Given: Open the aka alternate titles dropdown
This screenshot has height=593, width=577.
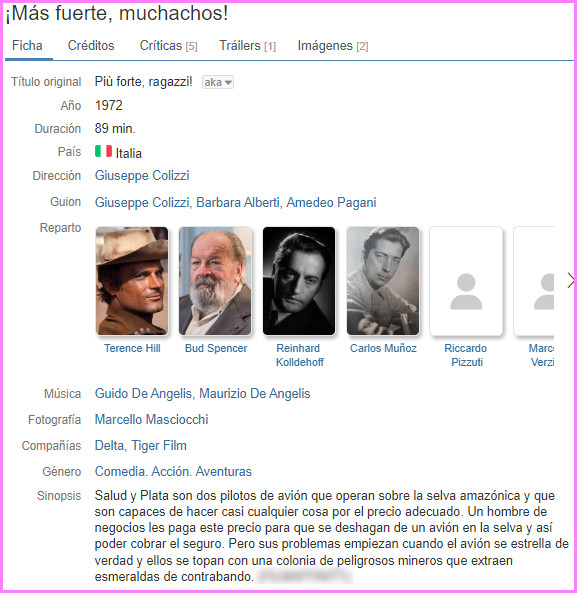Looking at the screenshot, I should pyautogui.click(x=218, y=82).
